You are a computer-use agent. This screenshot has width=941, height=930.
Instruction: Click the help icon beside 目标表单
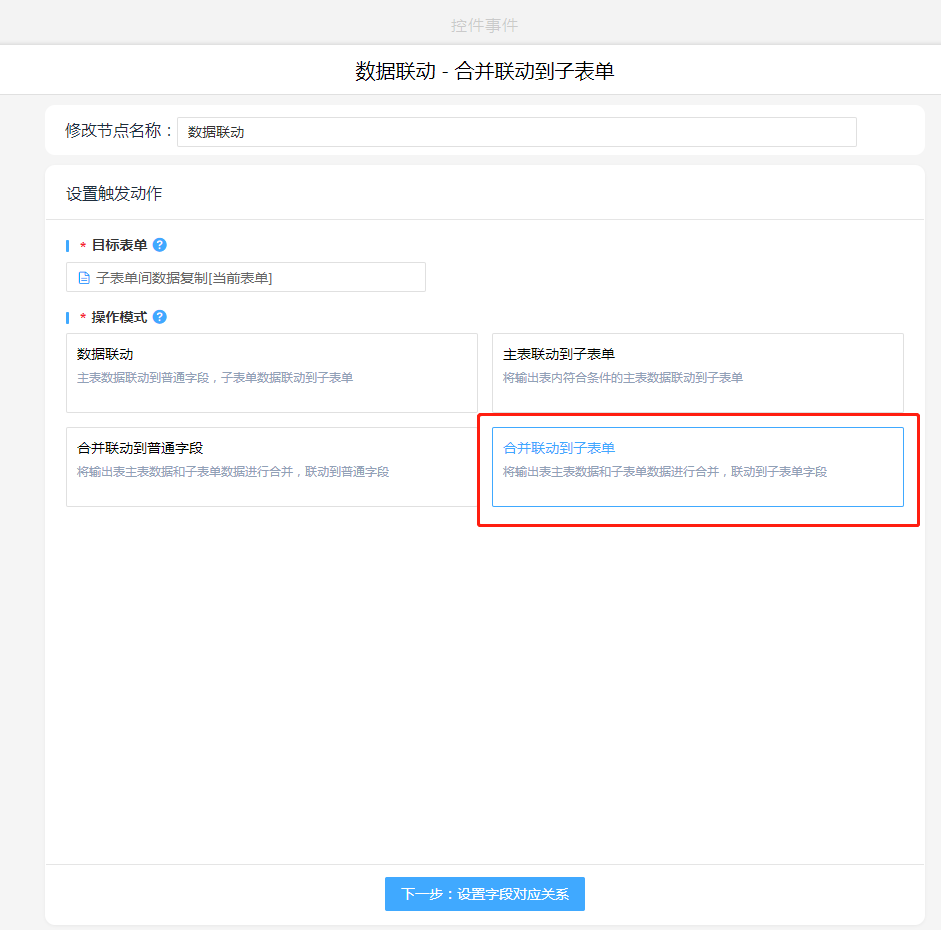coord(160,245)
